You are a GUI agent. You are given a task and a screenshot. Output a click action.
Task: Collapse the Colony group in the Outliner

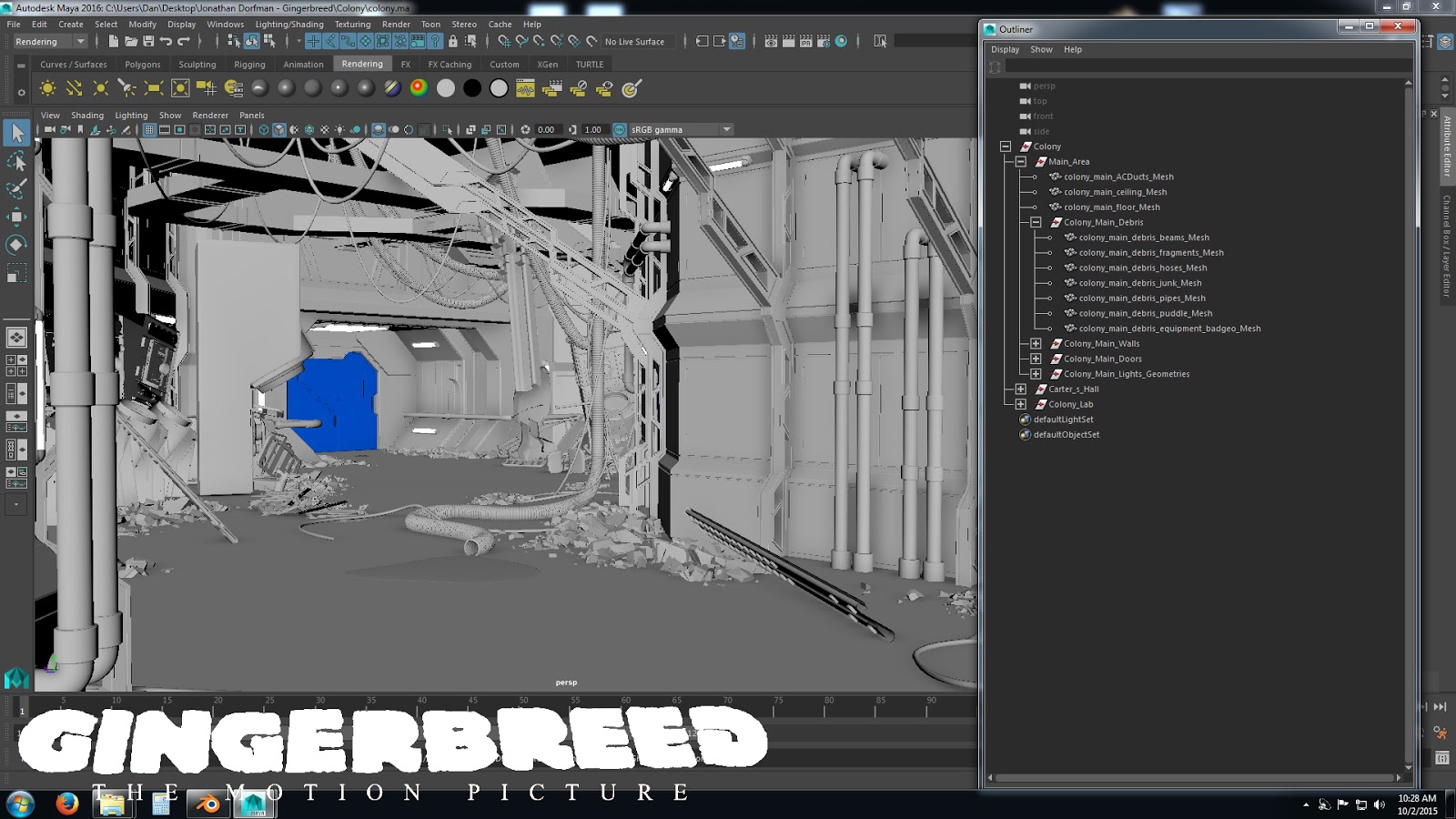click(x=1006, y=147)
